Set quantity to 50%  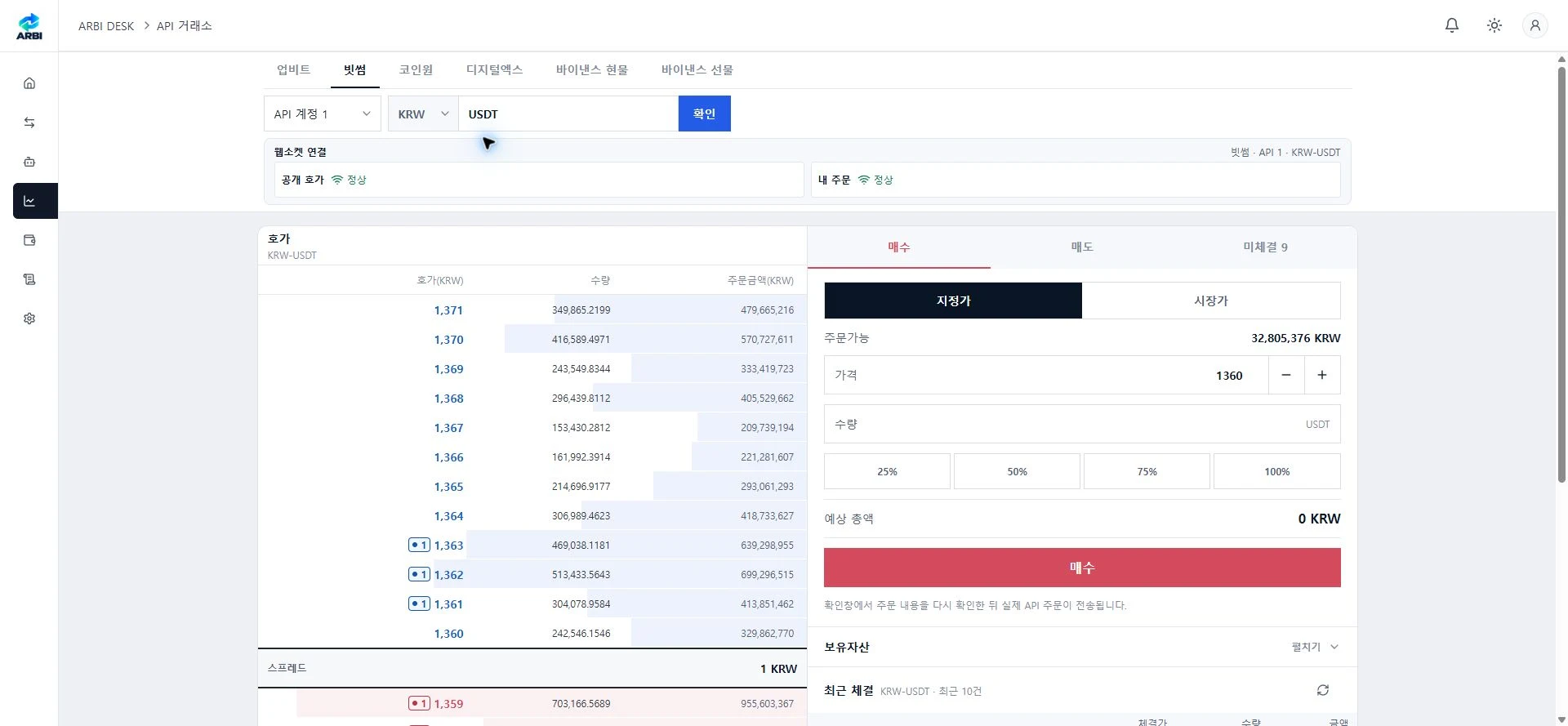pyautogui.click(x=1017, y=471)
